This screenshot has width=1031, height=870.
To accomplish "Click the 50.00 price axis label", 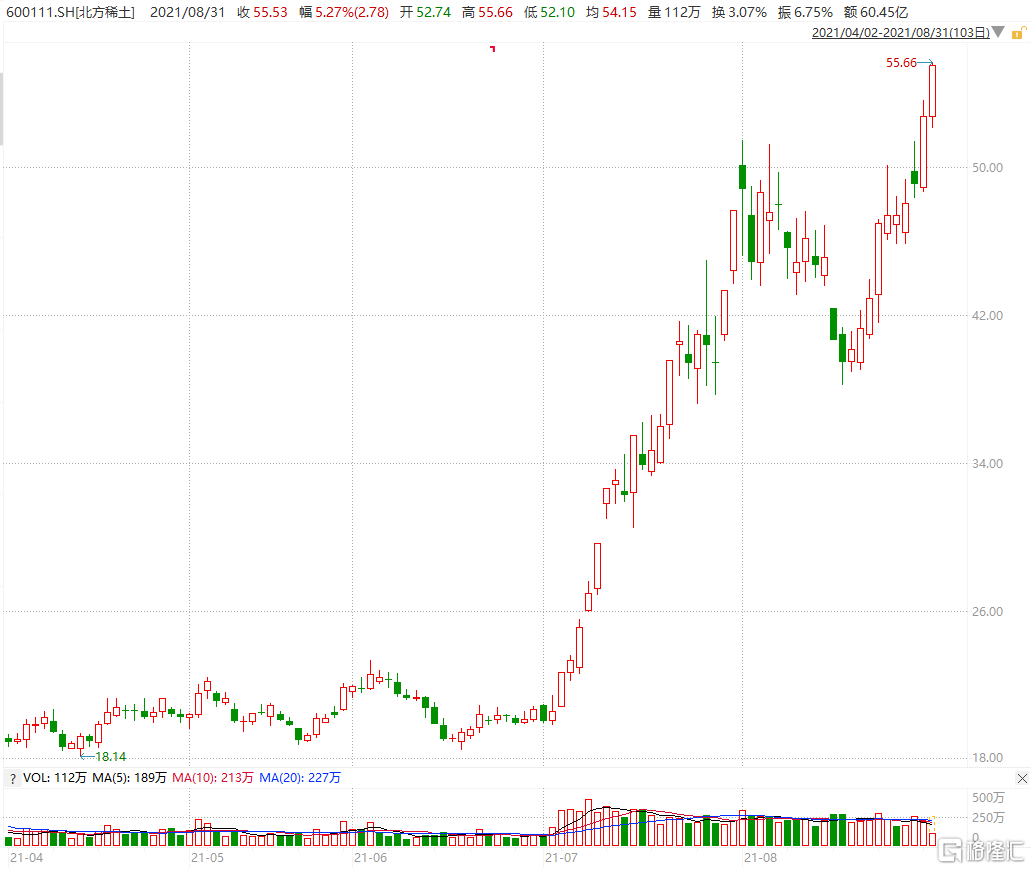I will (x=988, y=168).
